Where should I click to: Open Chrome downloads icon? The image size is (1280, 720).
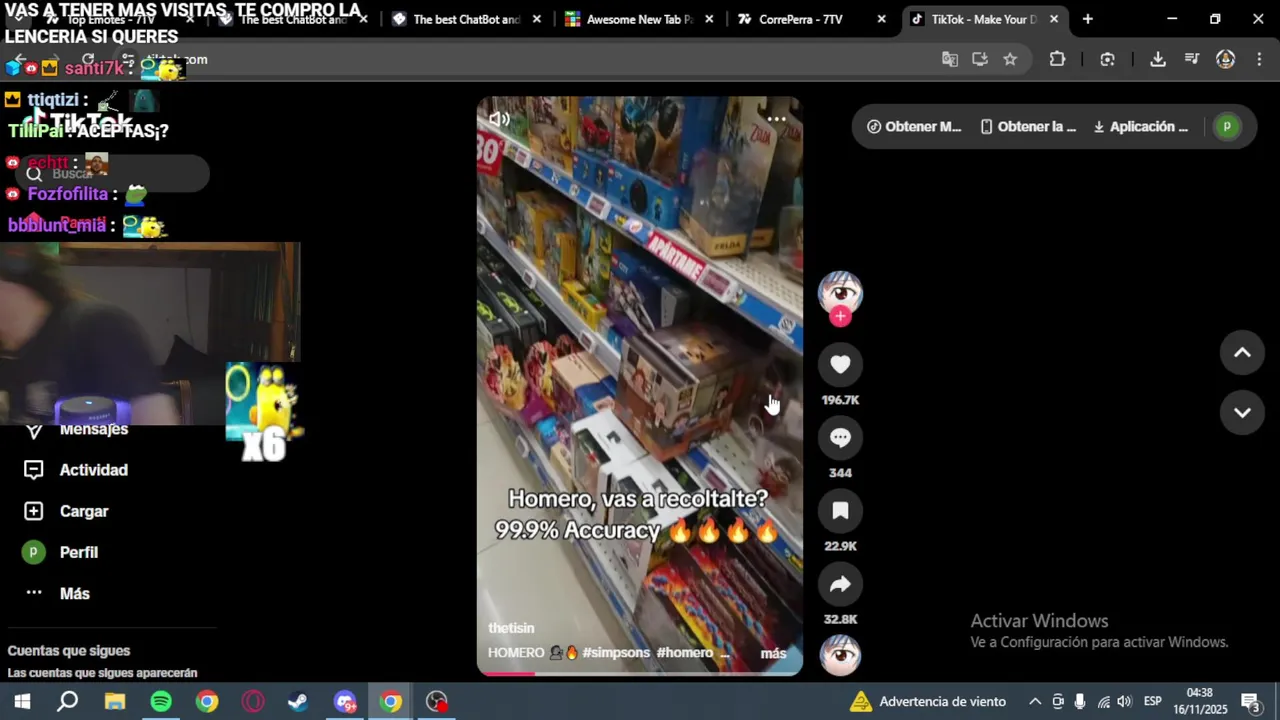(x=1158, y=59)
